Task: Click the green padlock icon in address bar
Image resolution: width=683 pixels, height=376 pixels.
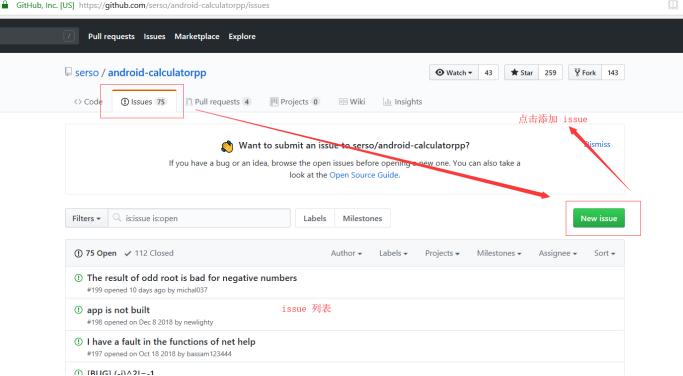Action: [x=5, y=5]
